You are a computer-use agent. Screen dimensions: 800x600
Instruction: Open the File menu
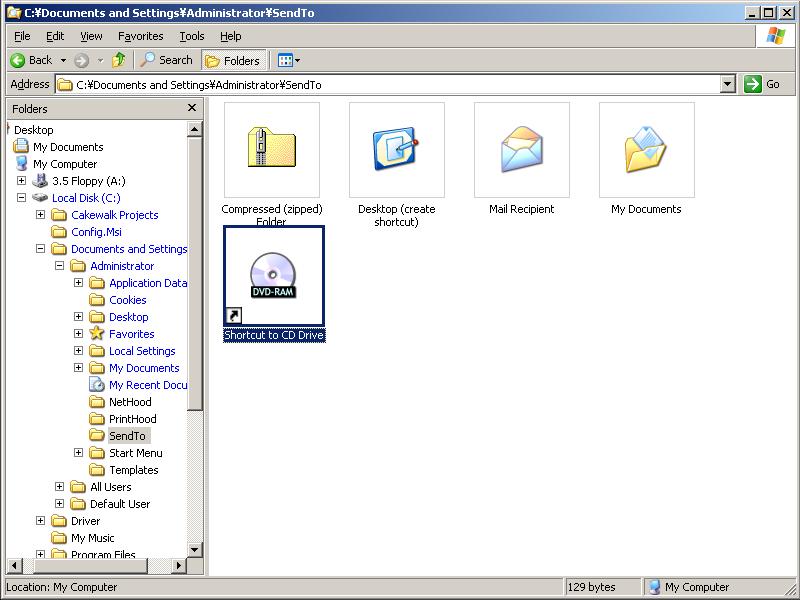click(x=22, y=36)
